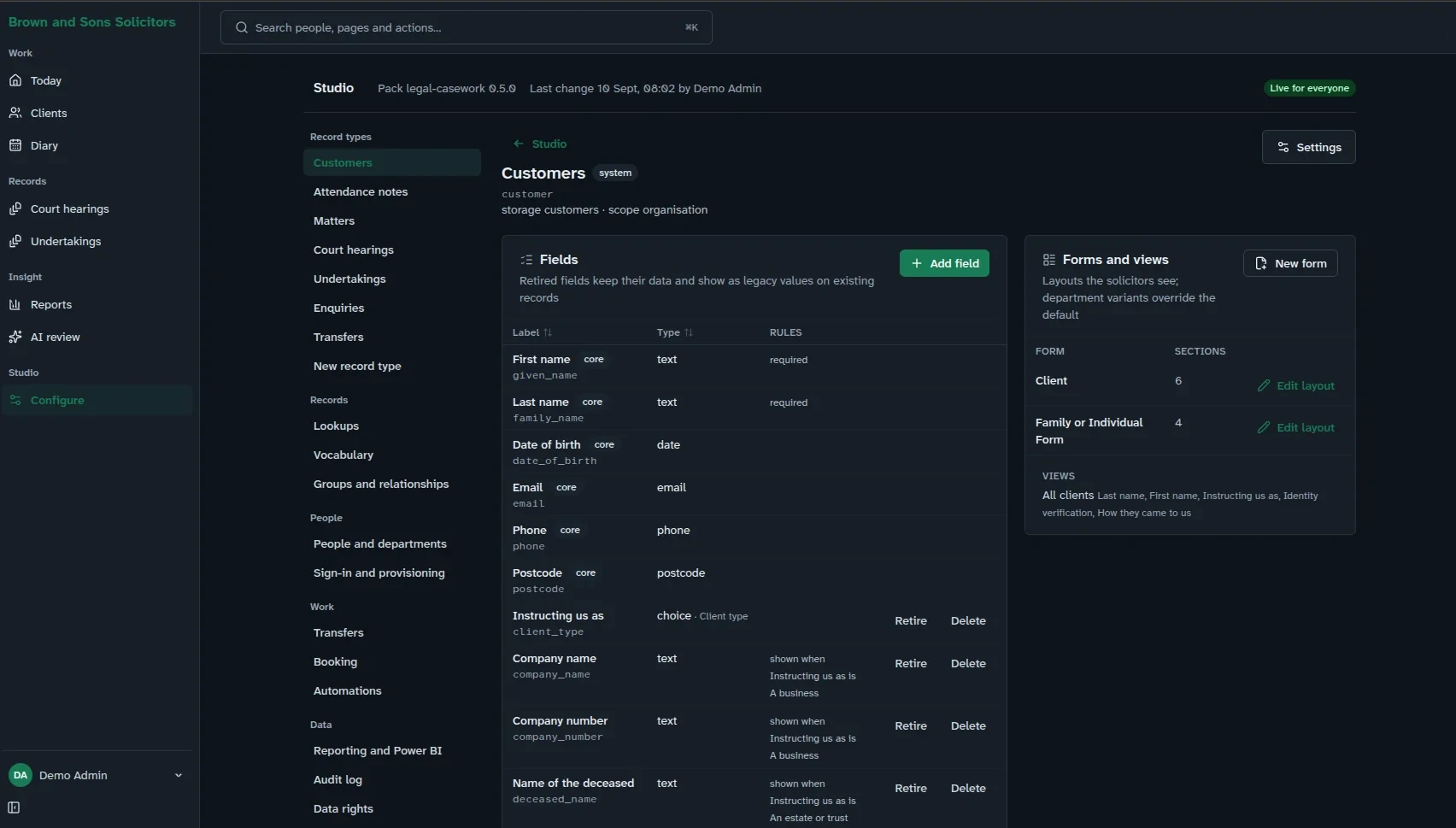The image size is (1456, 828).
Task: Click the Add field button
Action: [944, 263]
